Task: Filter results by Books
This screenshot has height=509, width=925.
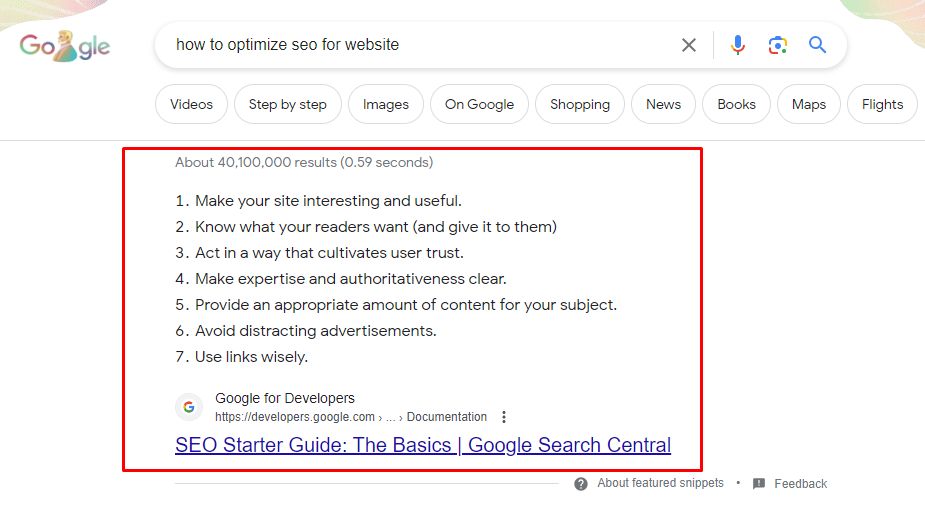Action: pos(736,104)
